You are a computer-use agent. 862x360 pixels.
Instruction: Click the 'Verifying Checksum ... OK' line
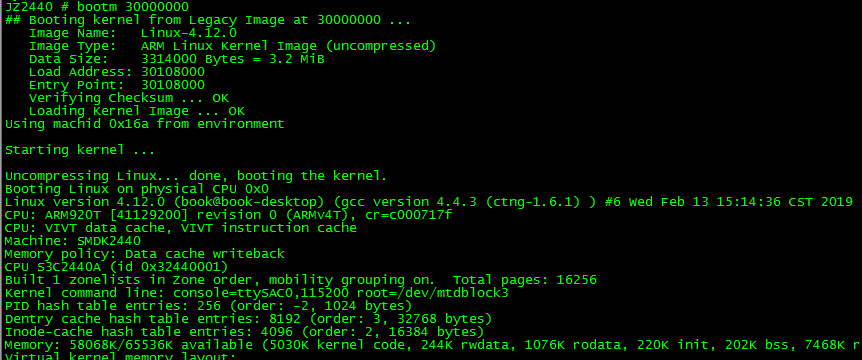(x=129, y=98)
